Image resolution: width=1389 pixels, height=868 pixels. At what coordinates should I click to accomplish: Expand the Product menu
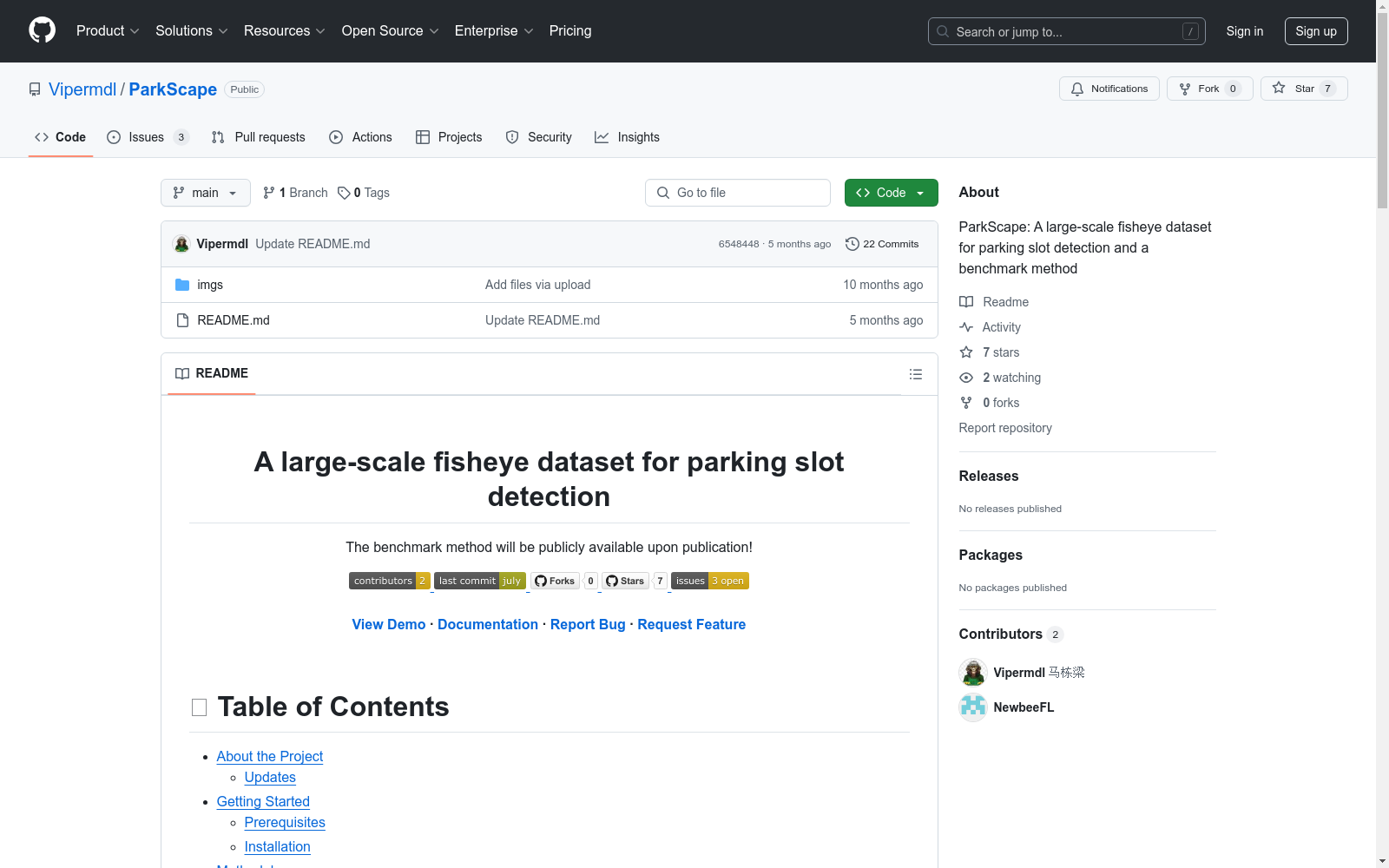point(108,30)
